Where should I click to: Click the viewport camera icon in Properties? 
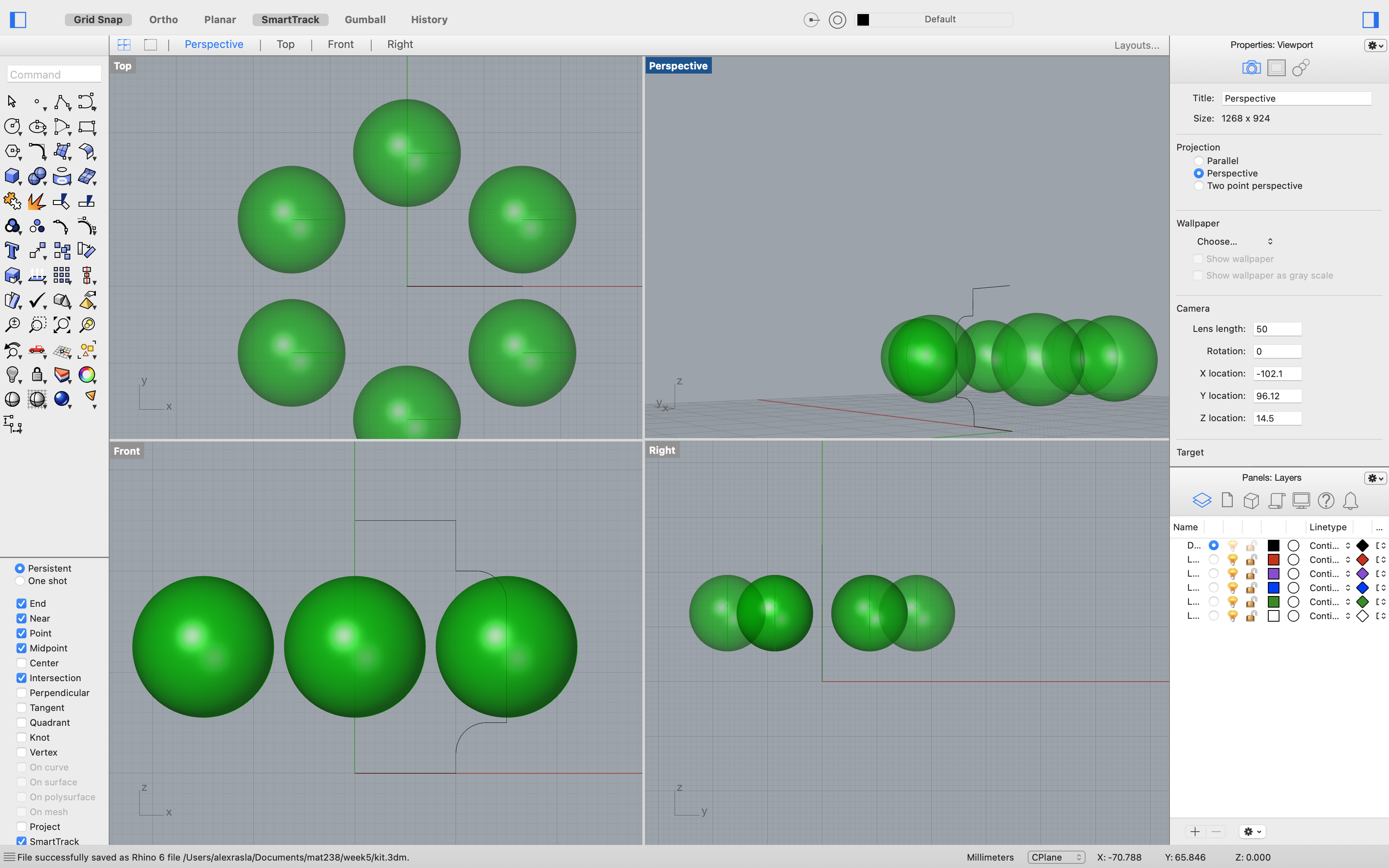coord(1251,67)
